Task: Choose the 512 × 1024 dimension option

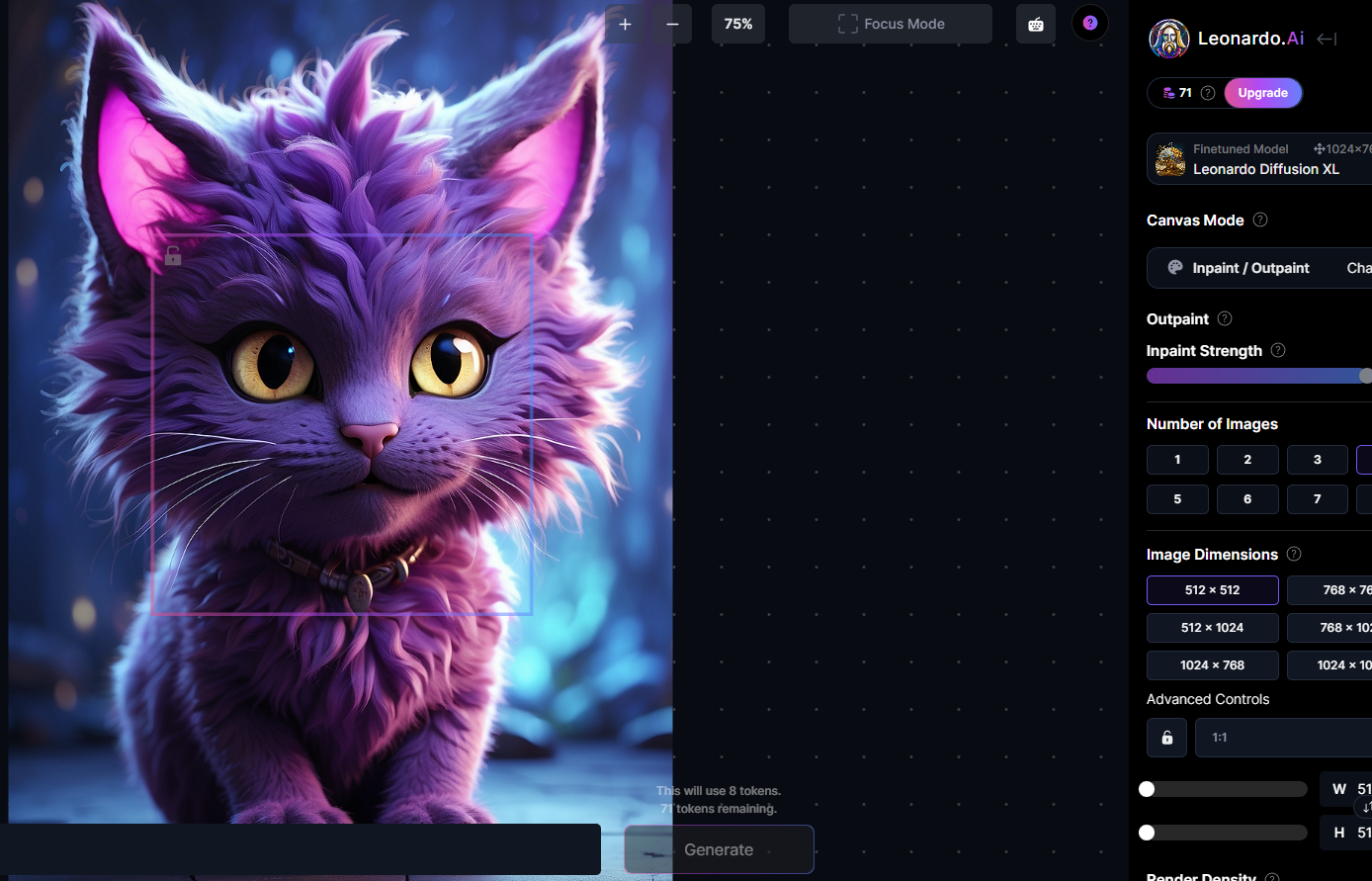Action: (x=1213, y=628)
